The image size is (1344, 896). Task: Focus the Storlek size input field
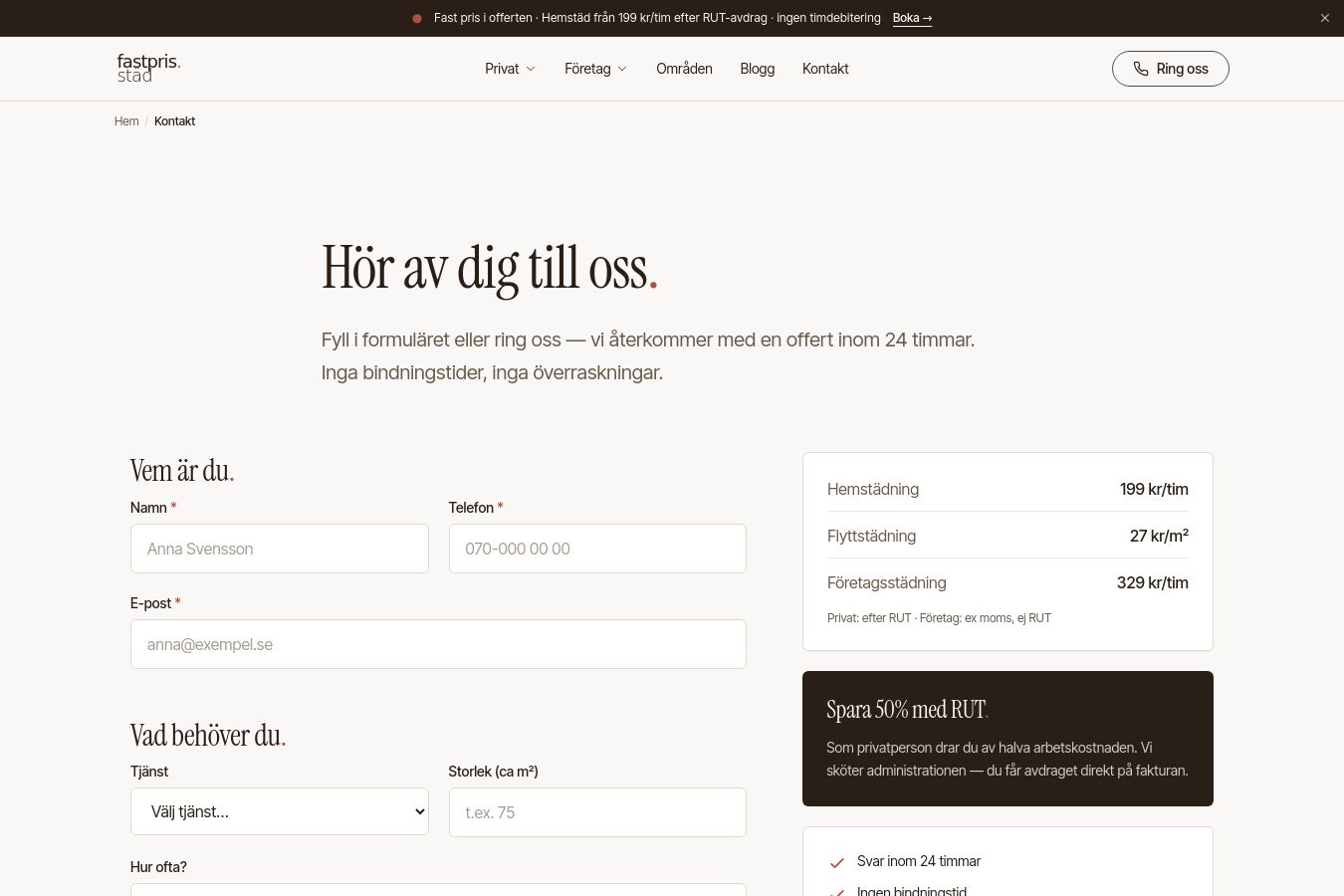coord(597,812)
